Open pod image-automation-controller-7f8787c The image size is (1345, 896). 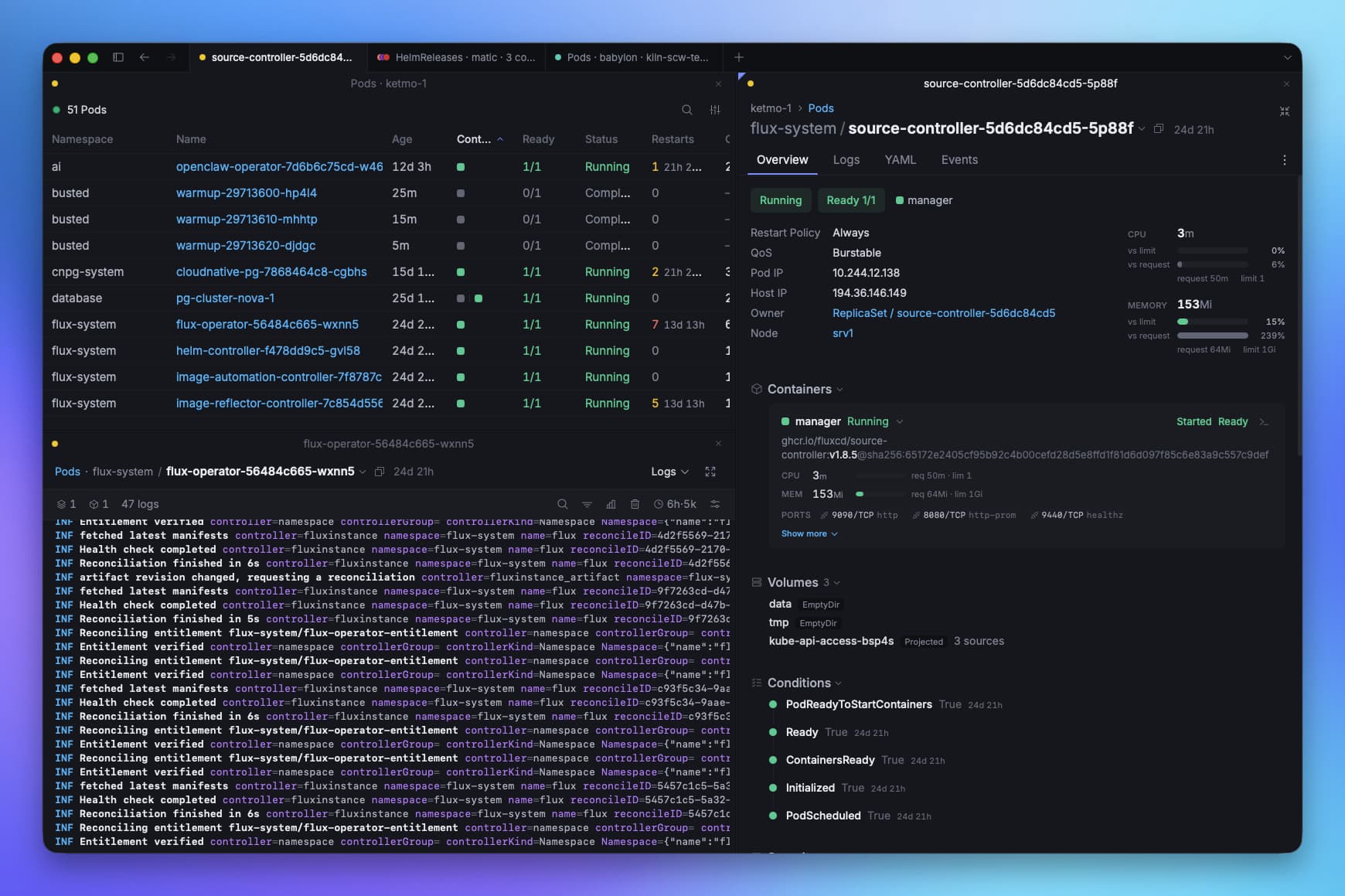(x=279, y=377)
